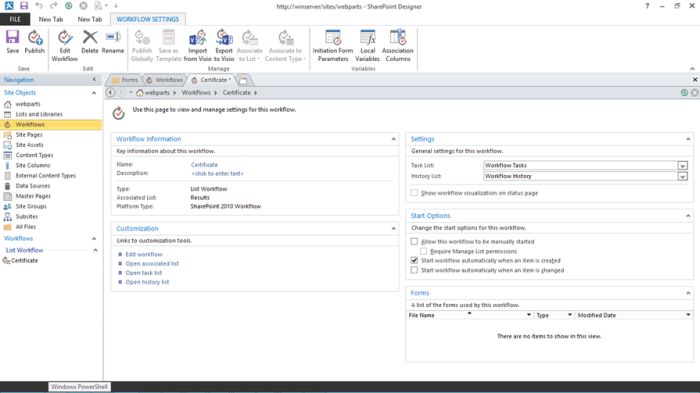Check Allow this workflow to be manually started
This screenshot has width=700, height=393.
click(414, 241)
